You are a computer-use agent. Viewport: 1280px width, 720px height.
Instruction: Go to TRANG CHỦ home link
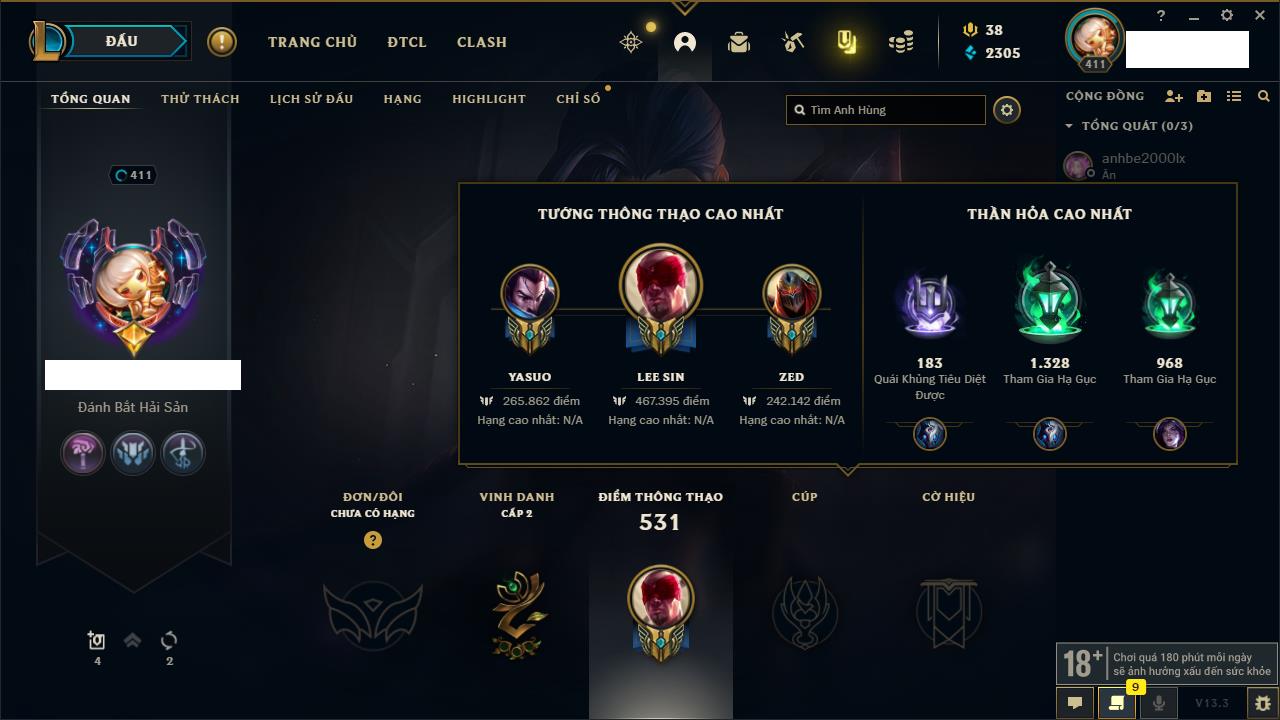312,42
